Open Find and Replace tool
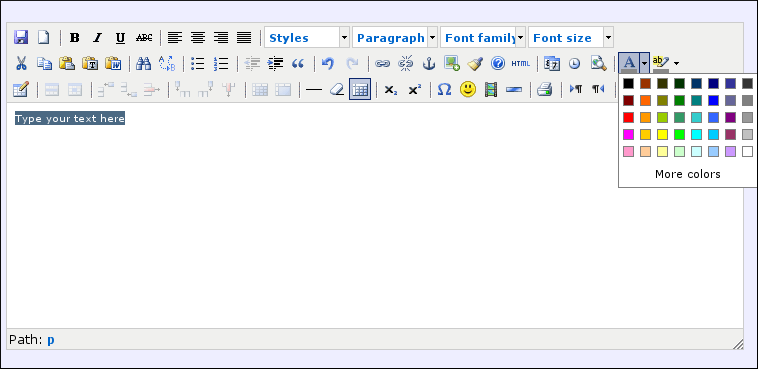758x369 pixels. 167,63
